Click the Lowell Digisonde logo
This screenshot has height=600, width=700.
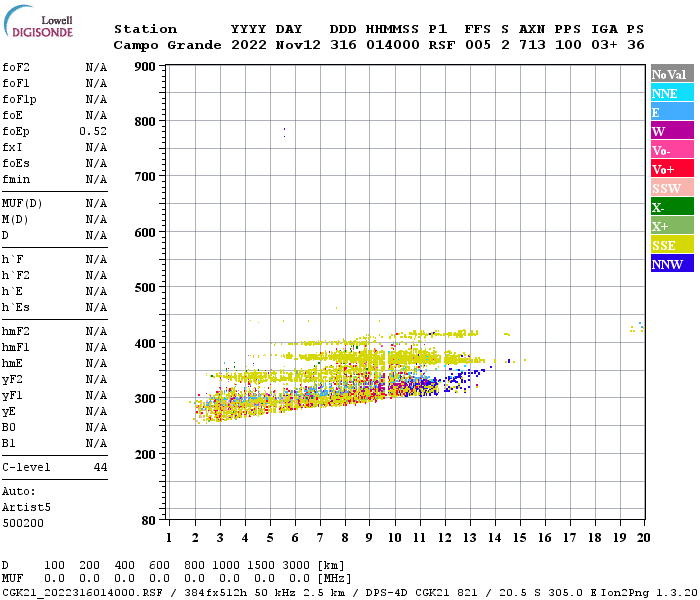click(38, 21)
